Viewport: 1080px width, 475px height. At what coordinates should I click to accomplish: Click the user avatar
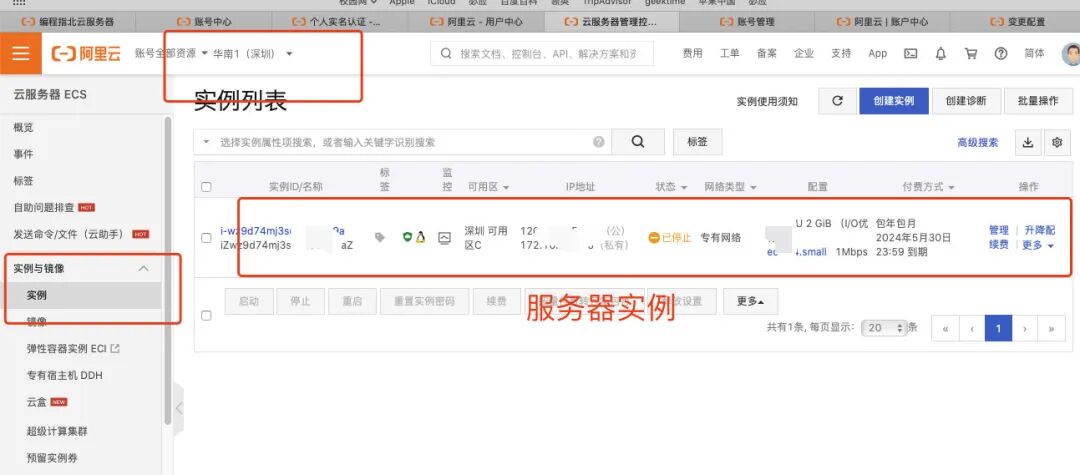1071,54
